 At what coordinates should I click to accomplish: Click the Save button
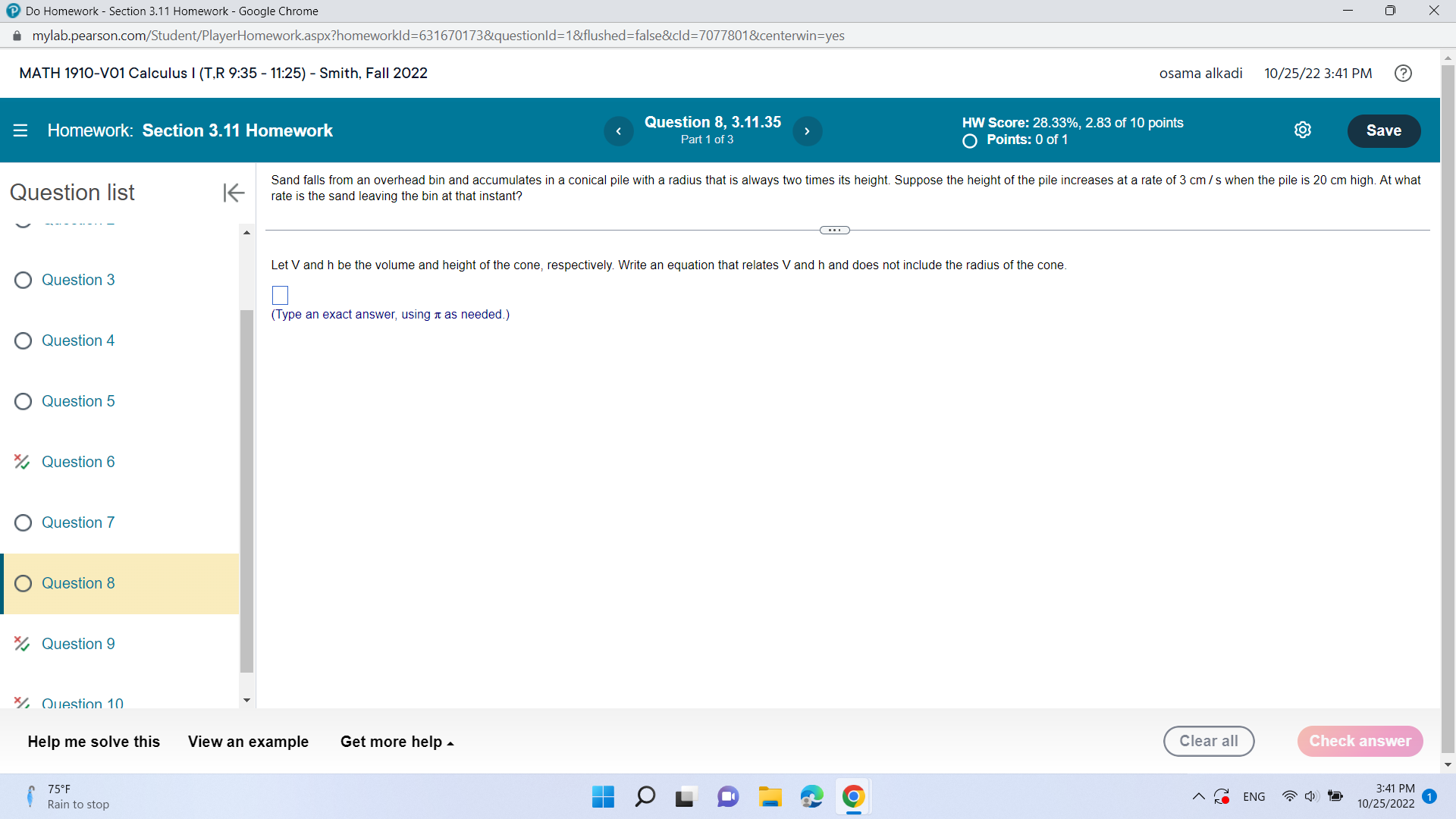point(1383,130)
